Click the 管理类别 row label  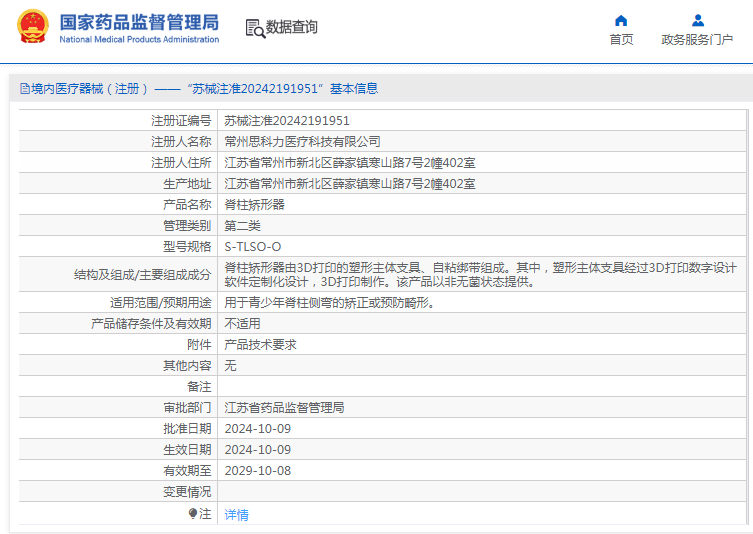(187, 226)
